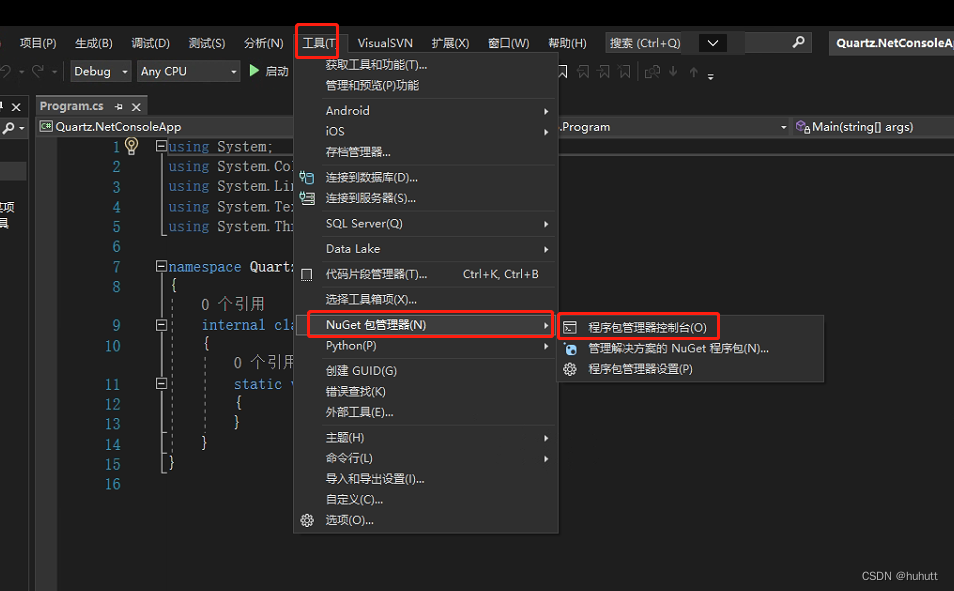
Task: Click the search magnifier icon in top search box
Action: point(799,42)
